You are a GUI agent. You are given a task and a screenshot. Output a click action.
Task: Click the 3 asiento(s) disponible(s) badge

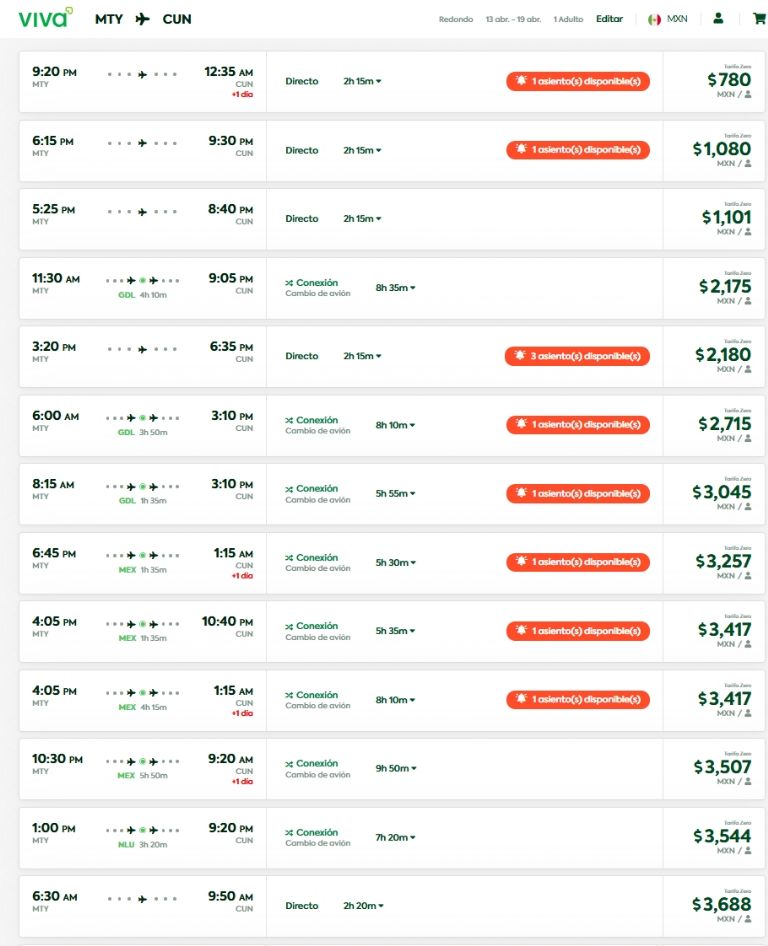pyautogui.click(x=577, y=356)
